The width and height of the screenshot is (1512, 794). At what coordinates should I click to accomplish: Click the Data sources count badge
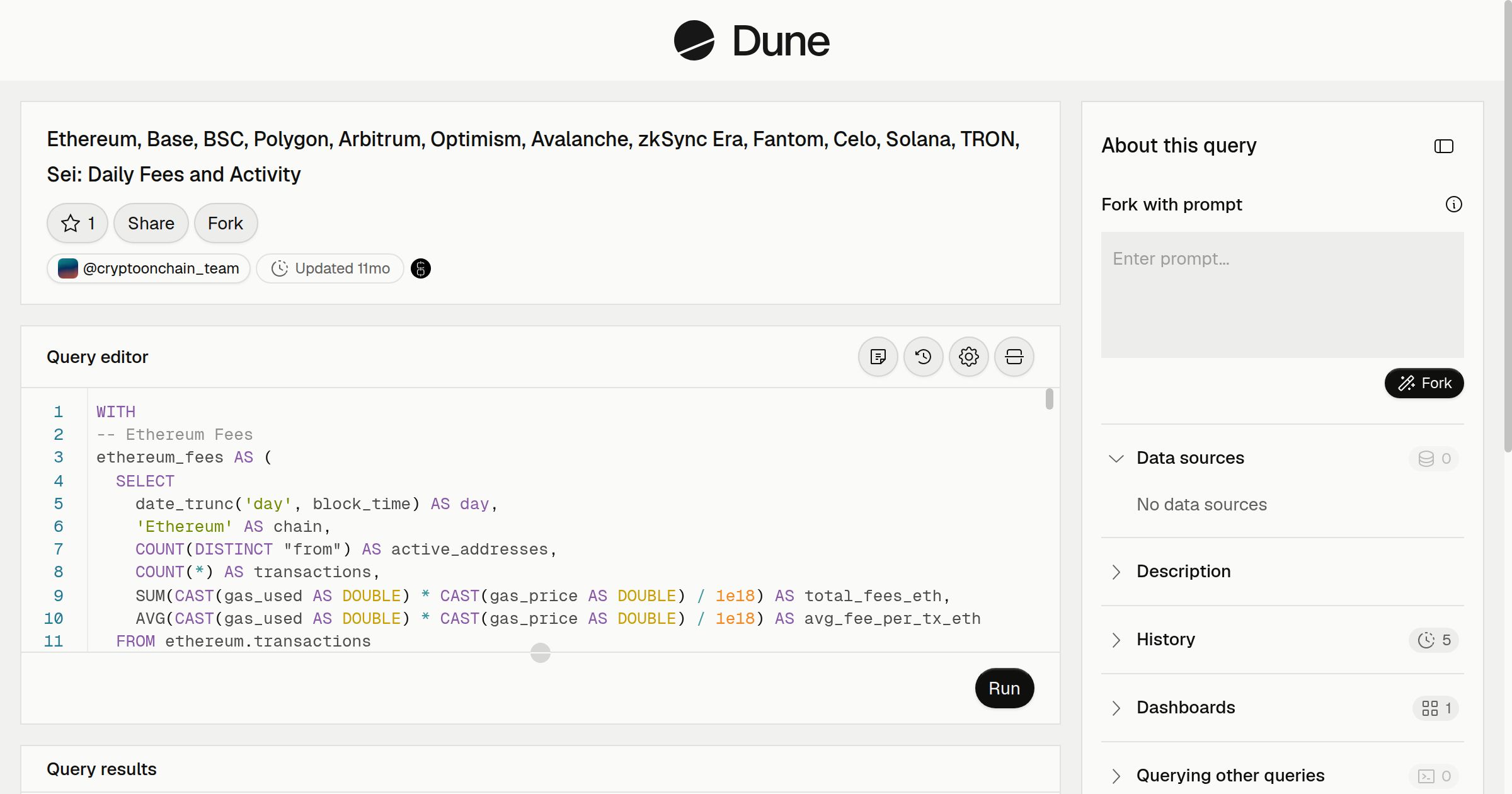click(x=1435, y=458)
